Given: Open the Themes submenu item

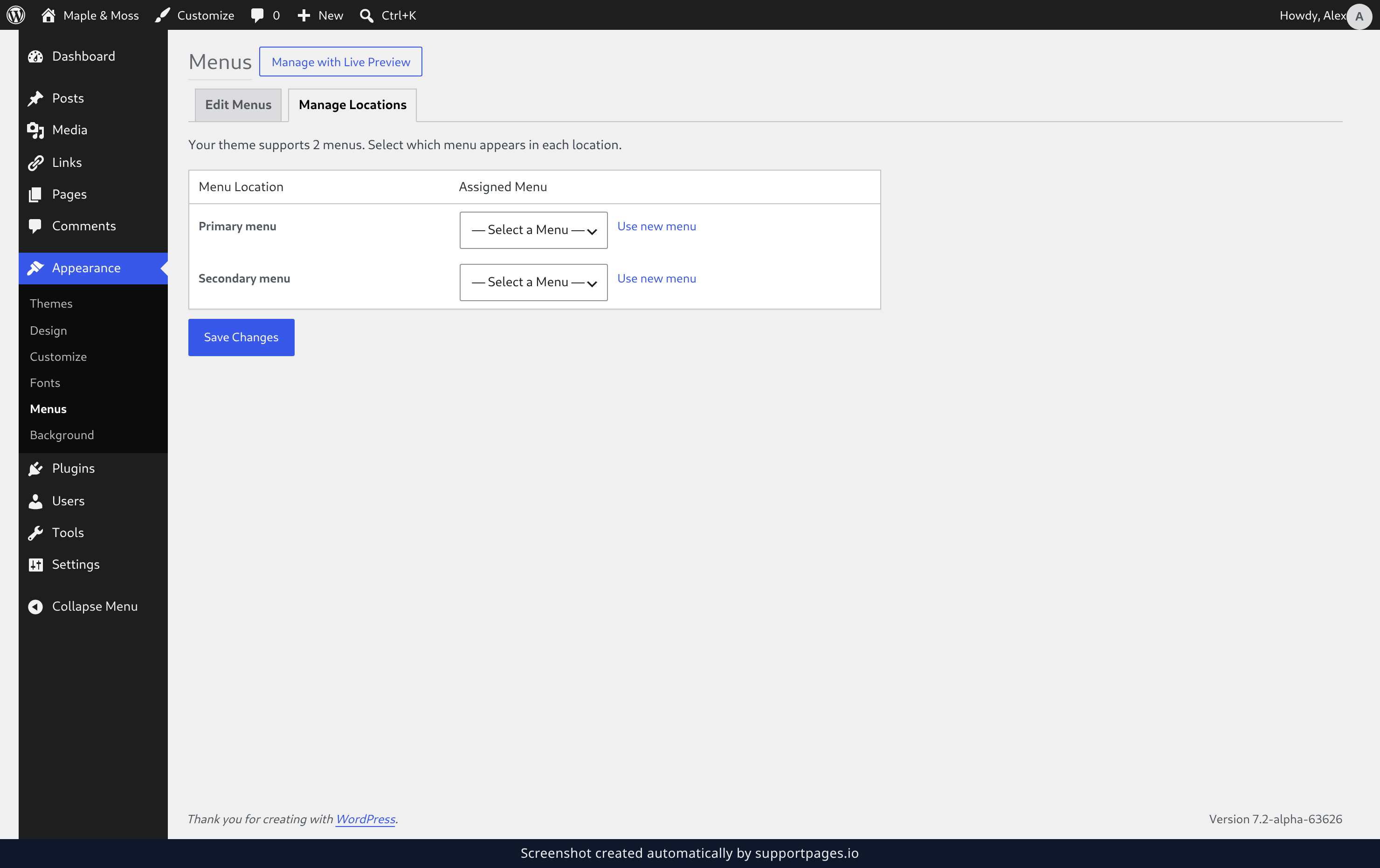Looking at the screenshot, I should click(51, 303).
